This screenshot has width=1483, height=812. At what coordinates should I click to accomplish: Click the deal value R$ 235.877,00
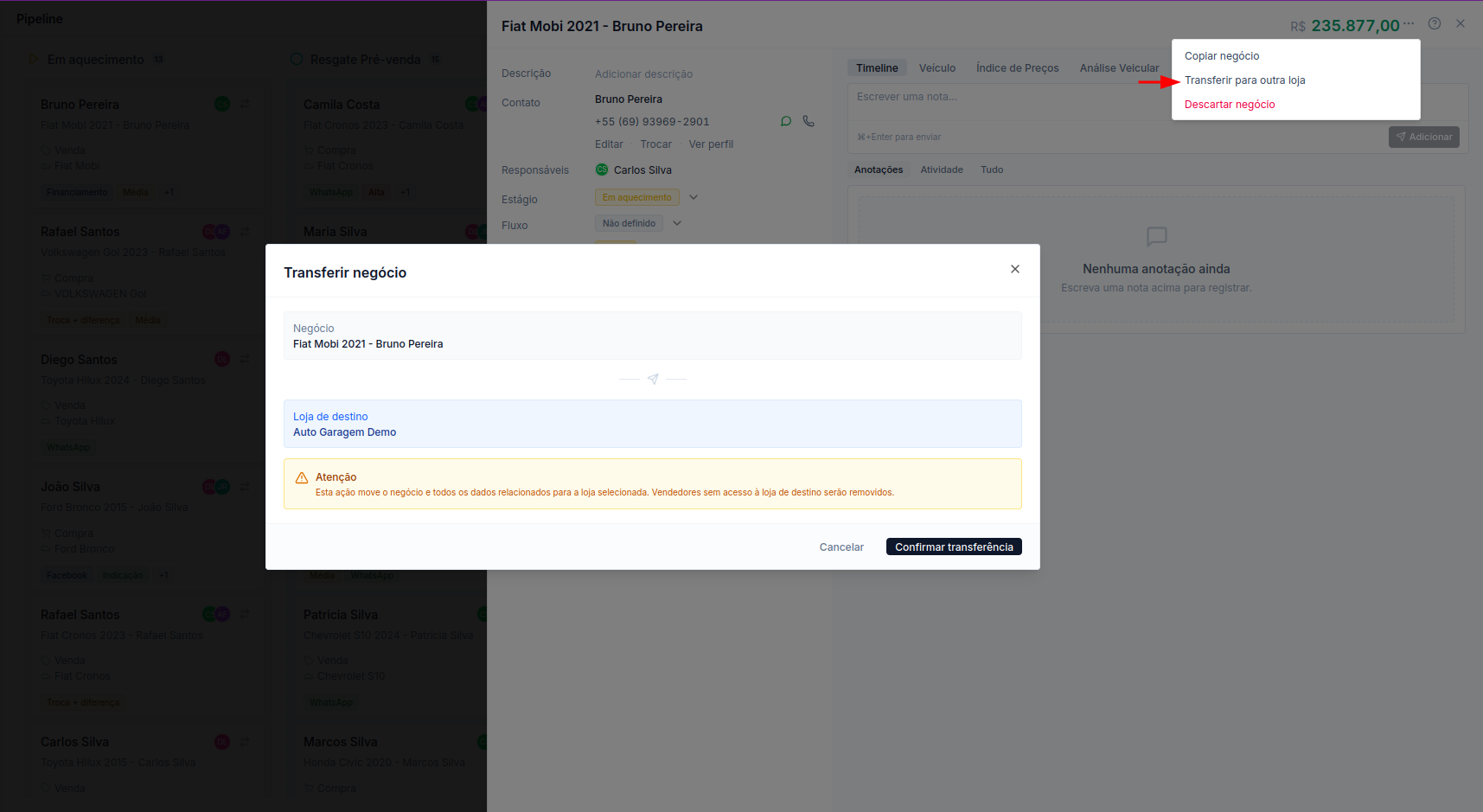point(1345,26)
